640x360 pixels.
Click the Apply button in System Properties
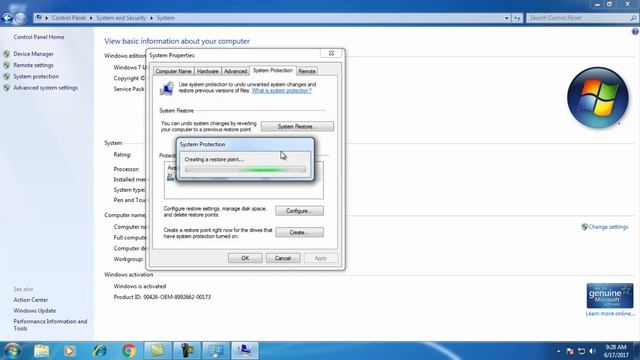click(x=321, y=258)
